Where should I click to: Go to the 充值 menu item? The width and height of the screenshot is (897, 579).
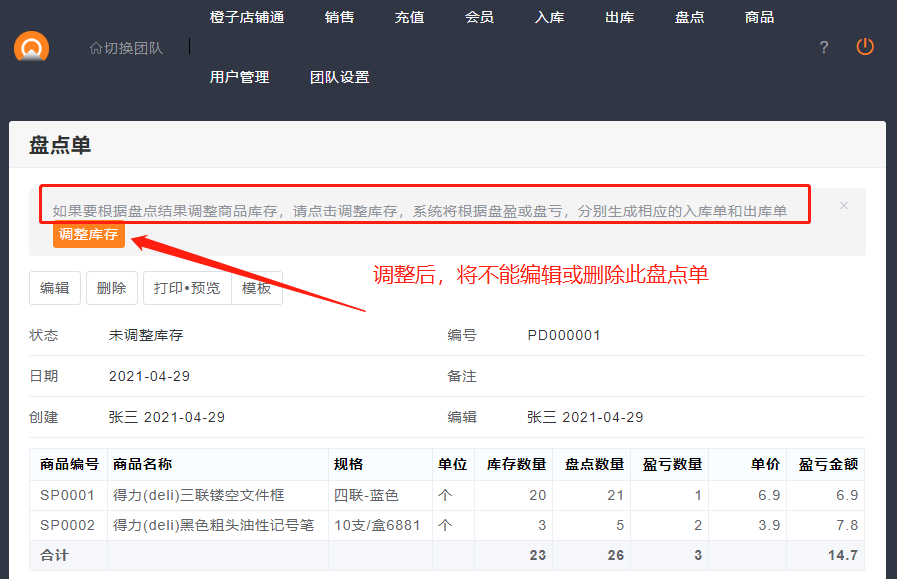[409, 17]
